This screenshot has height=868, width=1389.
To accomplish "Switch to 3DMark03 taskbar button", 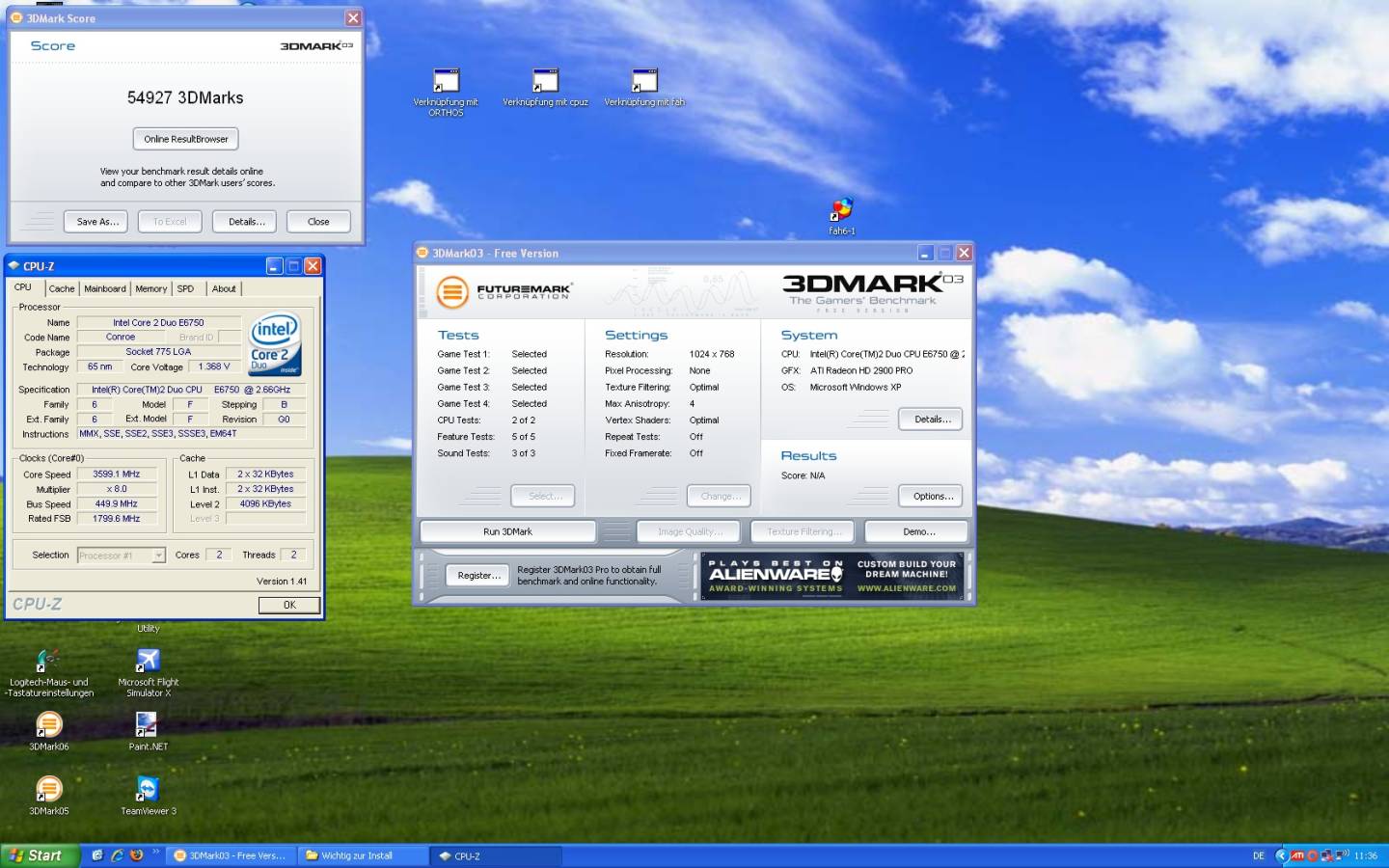I will pyautogui.click(x=230, y=855).
